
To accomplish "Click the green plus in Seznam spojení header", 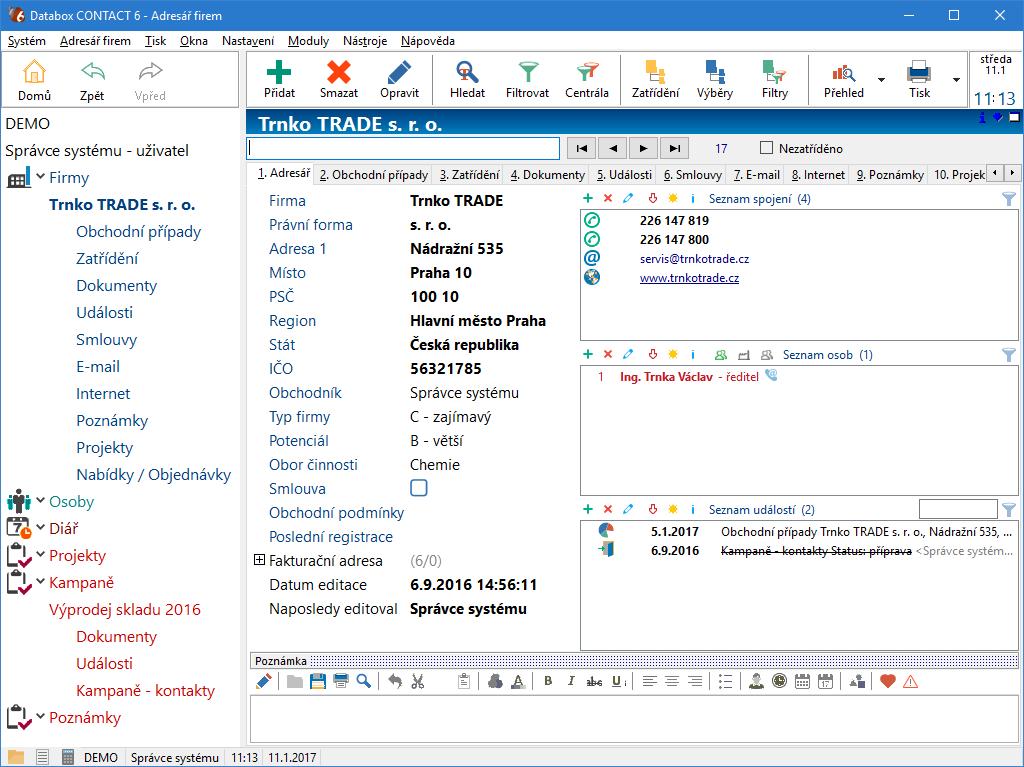I will 588,199.
